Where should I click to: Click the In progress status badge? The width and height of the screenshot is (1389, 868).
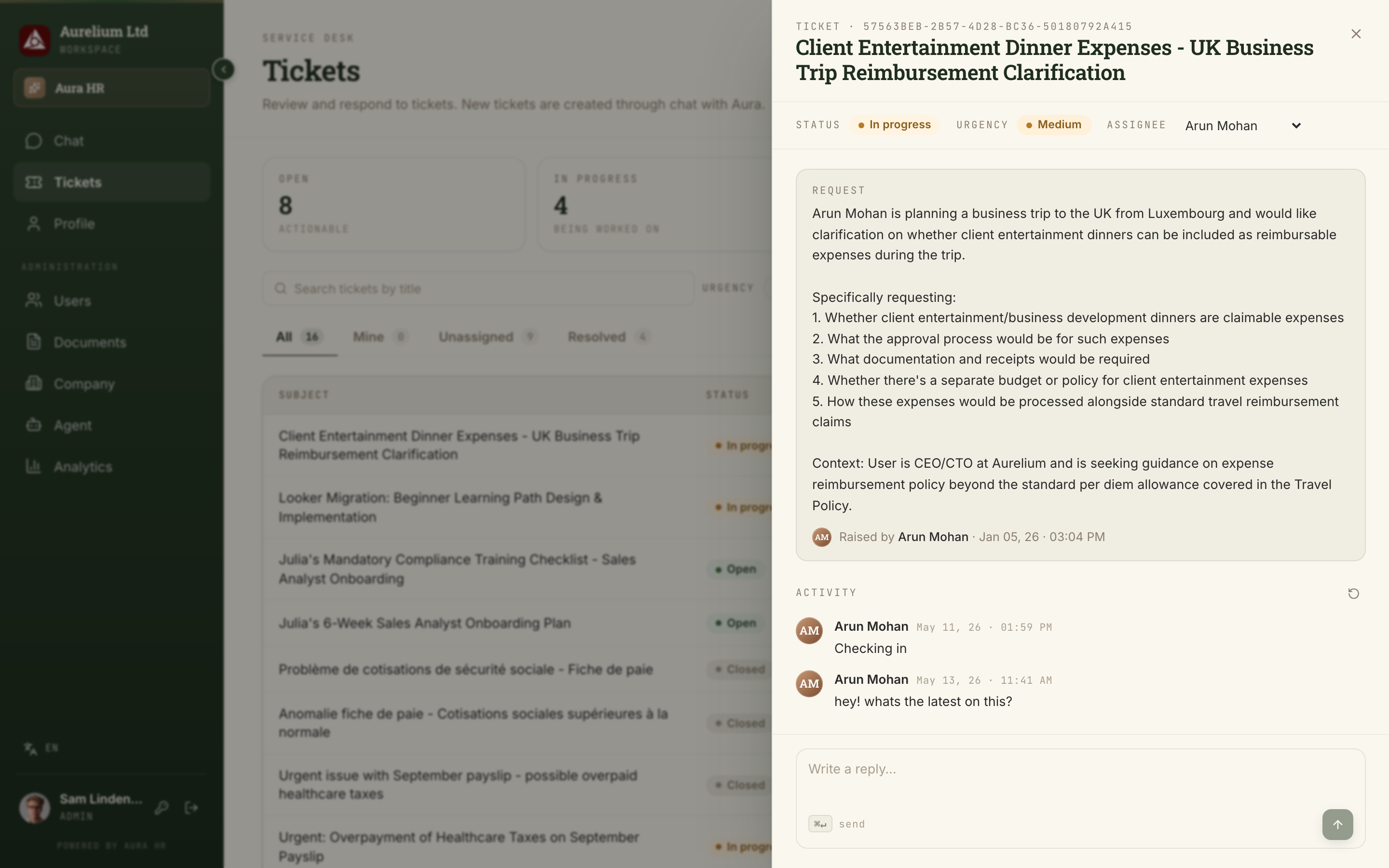894,124
